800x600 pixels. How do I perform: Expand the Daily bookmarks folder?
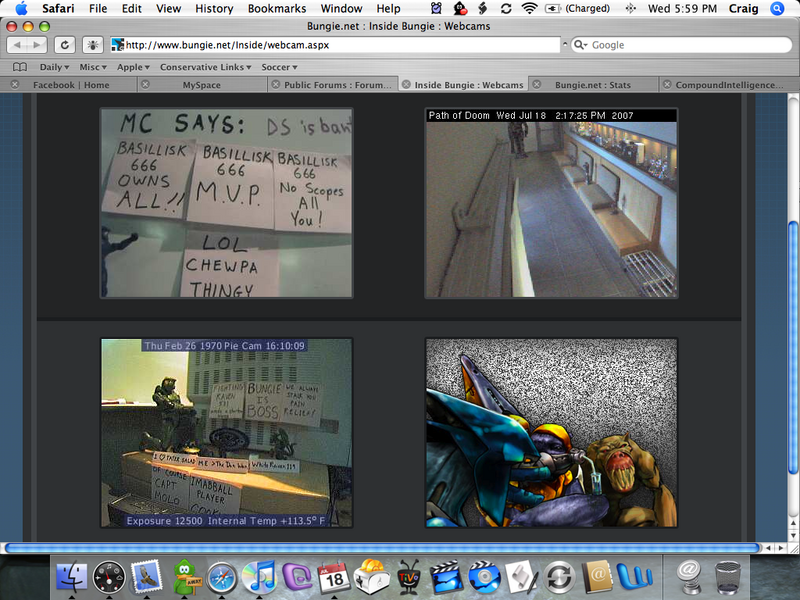tap(54, 67)
